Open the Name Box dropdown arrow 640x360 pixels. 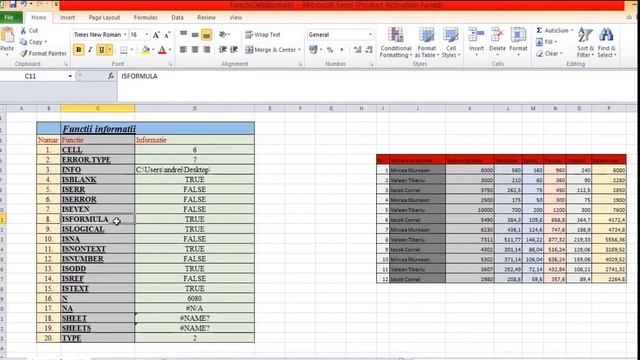(x=70, y=76)
